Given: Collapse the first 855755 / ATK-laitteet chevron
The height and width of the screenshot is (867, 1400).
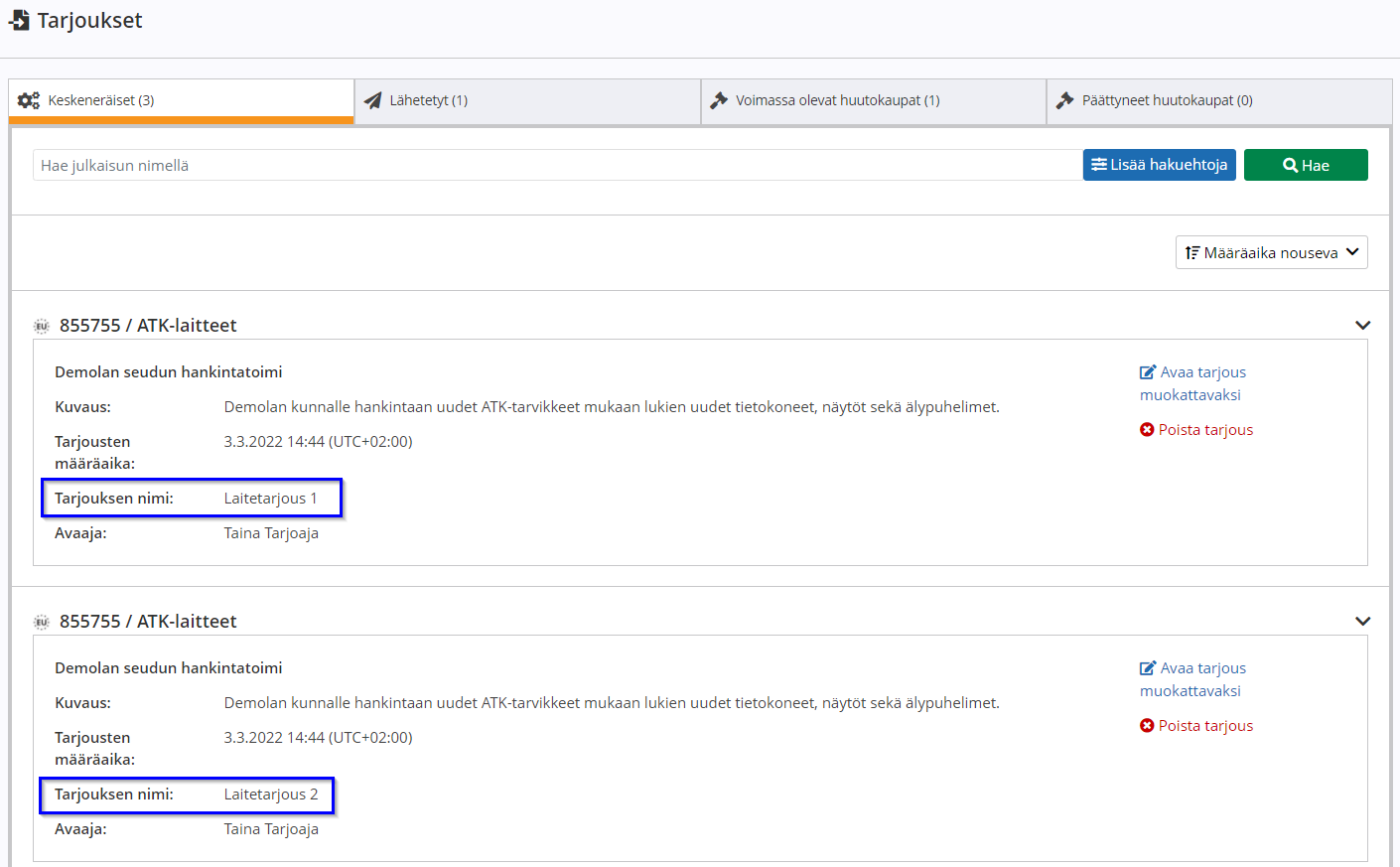Looking at the screenshot, I should tap(1362, 325).
